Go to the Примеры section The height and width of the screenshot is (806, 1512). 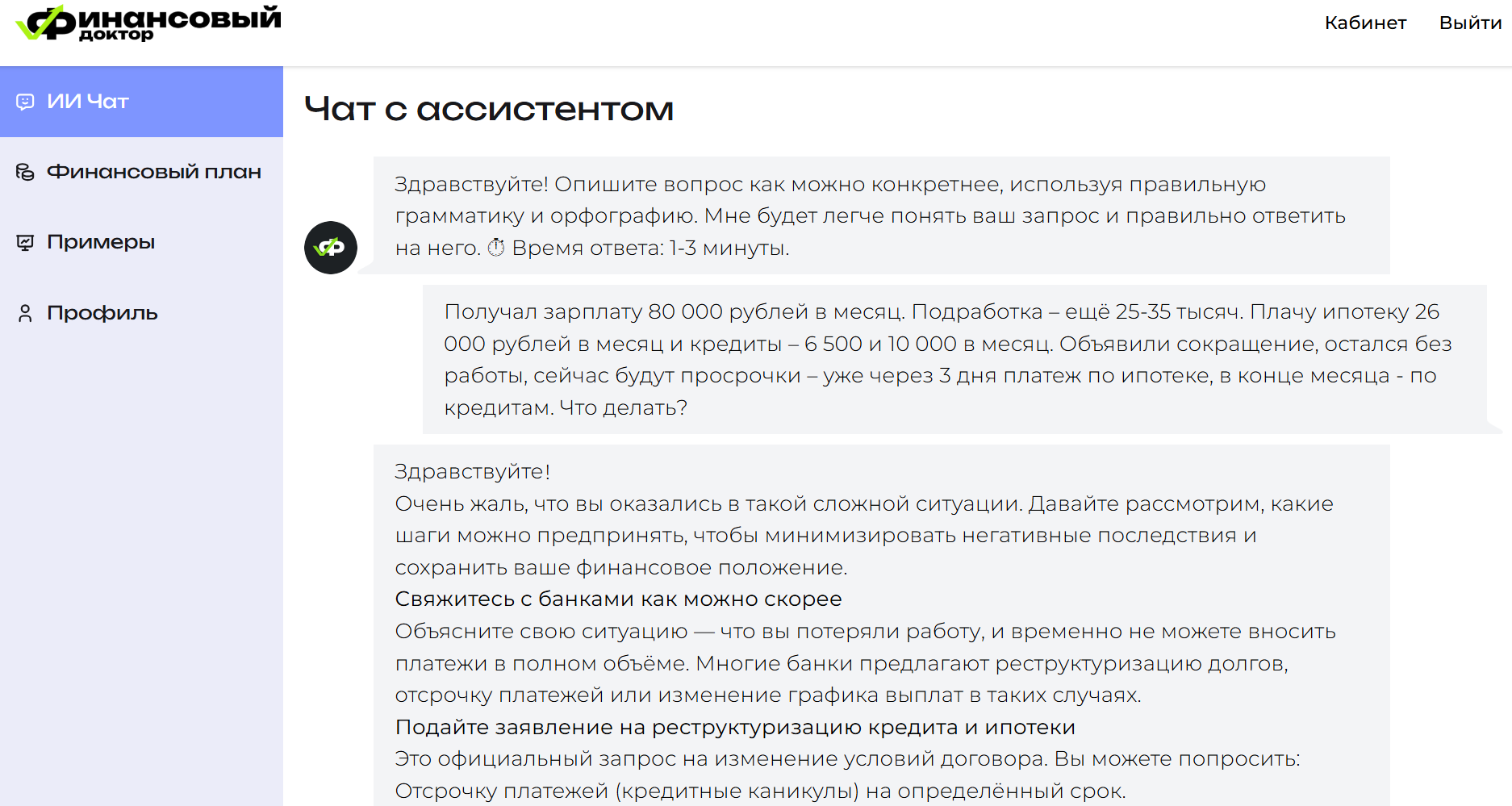click(x=101, y=242)
